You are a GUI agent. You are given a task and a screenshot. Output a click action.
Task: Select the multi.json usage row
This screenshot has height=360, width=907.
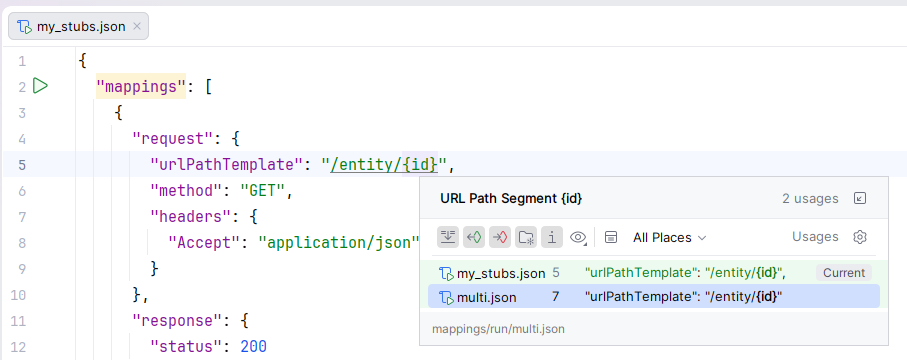click(654, 297)
